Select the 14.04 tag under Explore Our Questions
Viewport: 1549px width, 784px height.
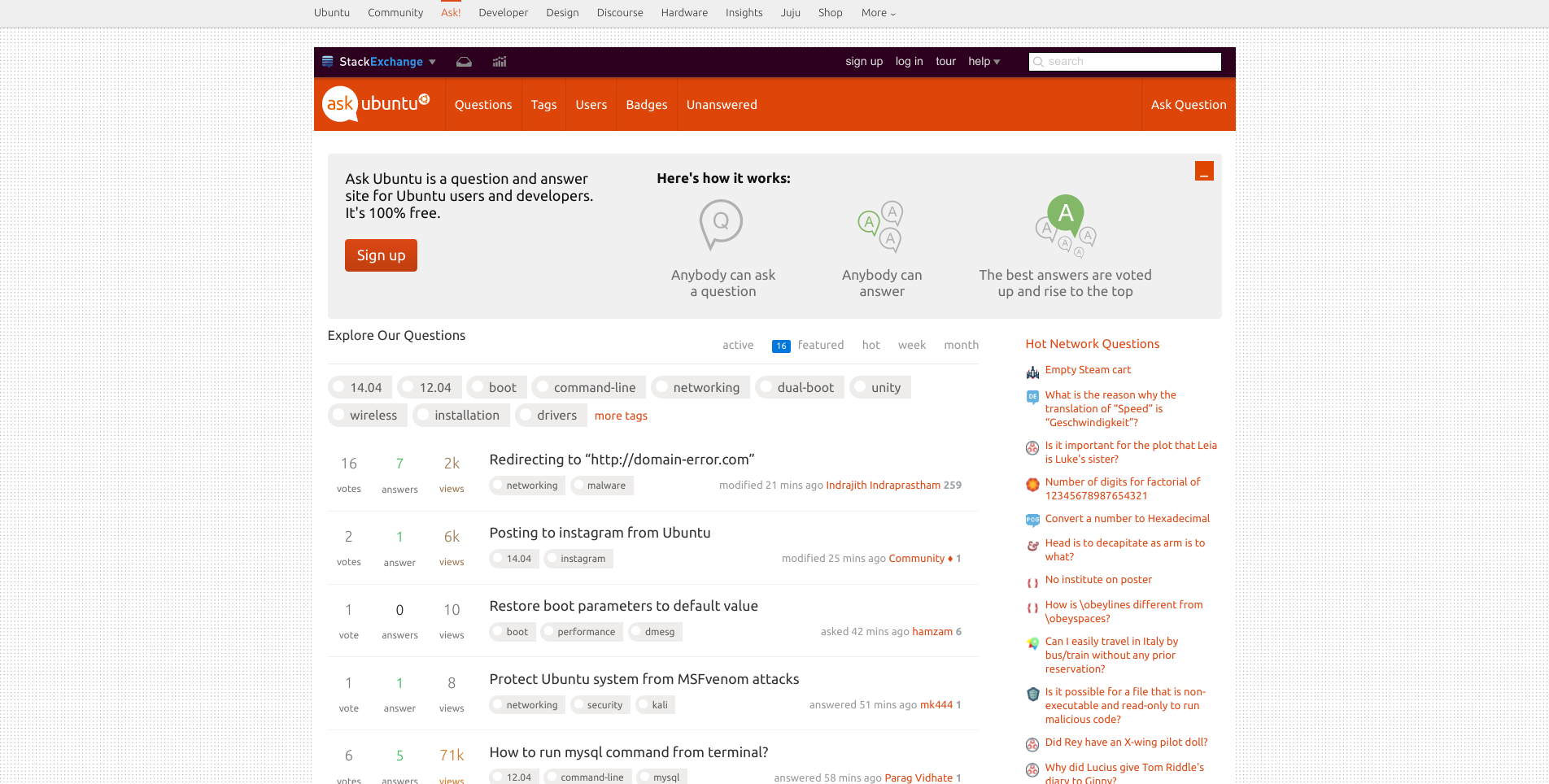click(360, 388)
